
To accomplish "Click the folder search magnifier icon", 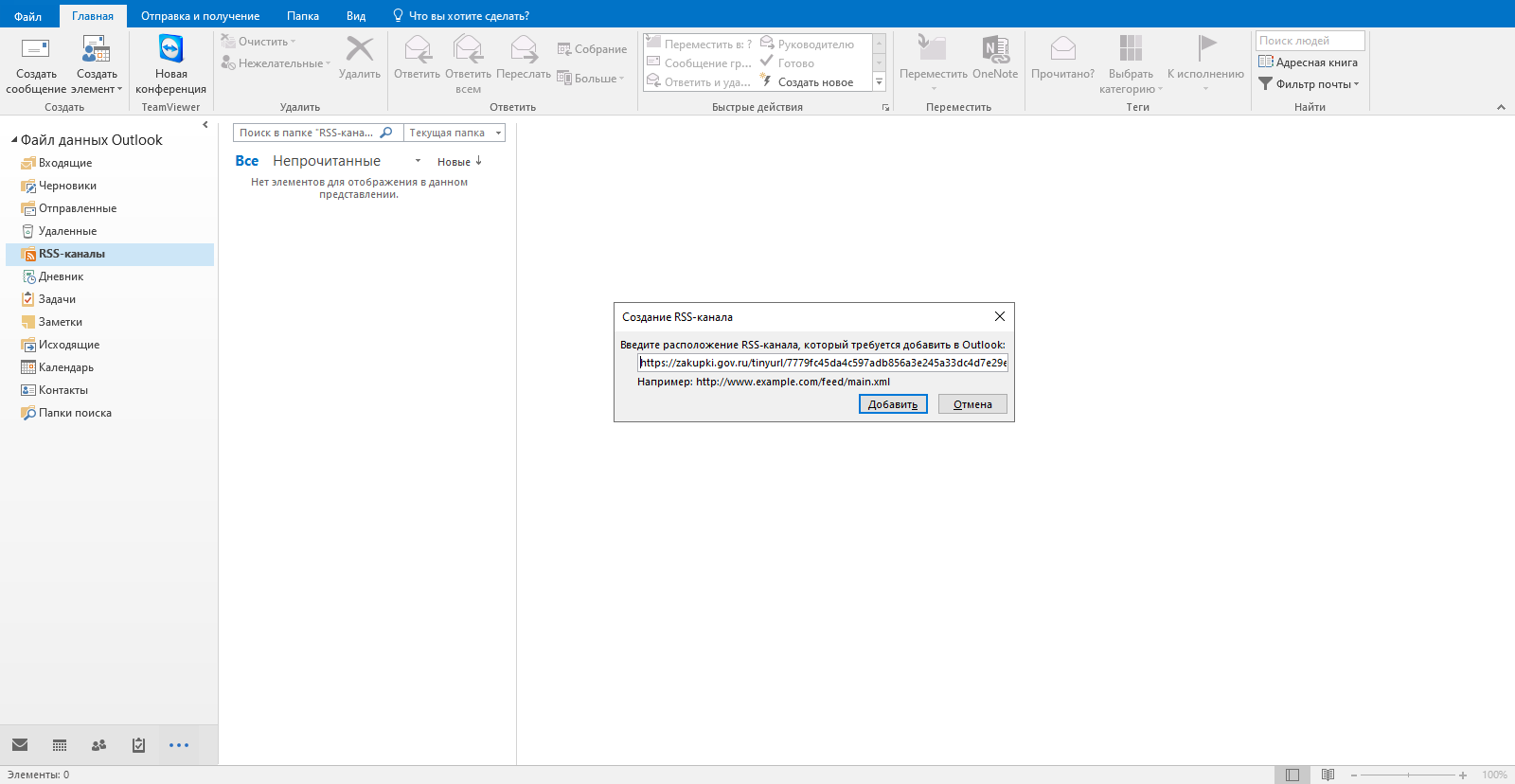I will (x=386, y=133).
